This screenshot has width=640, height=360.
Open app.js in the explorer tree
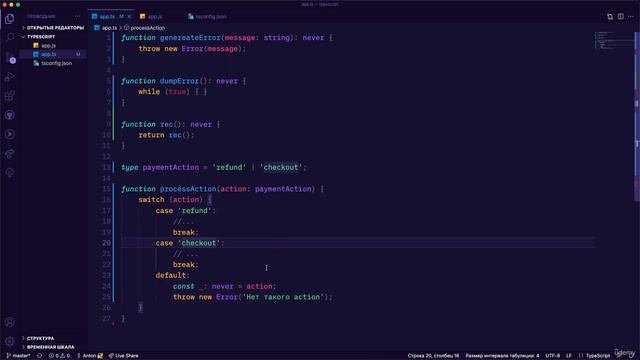point(49,45)
